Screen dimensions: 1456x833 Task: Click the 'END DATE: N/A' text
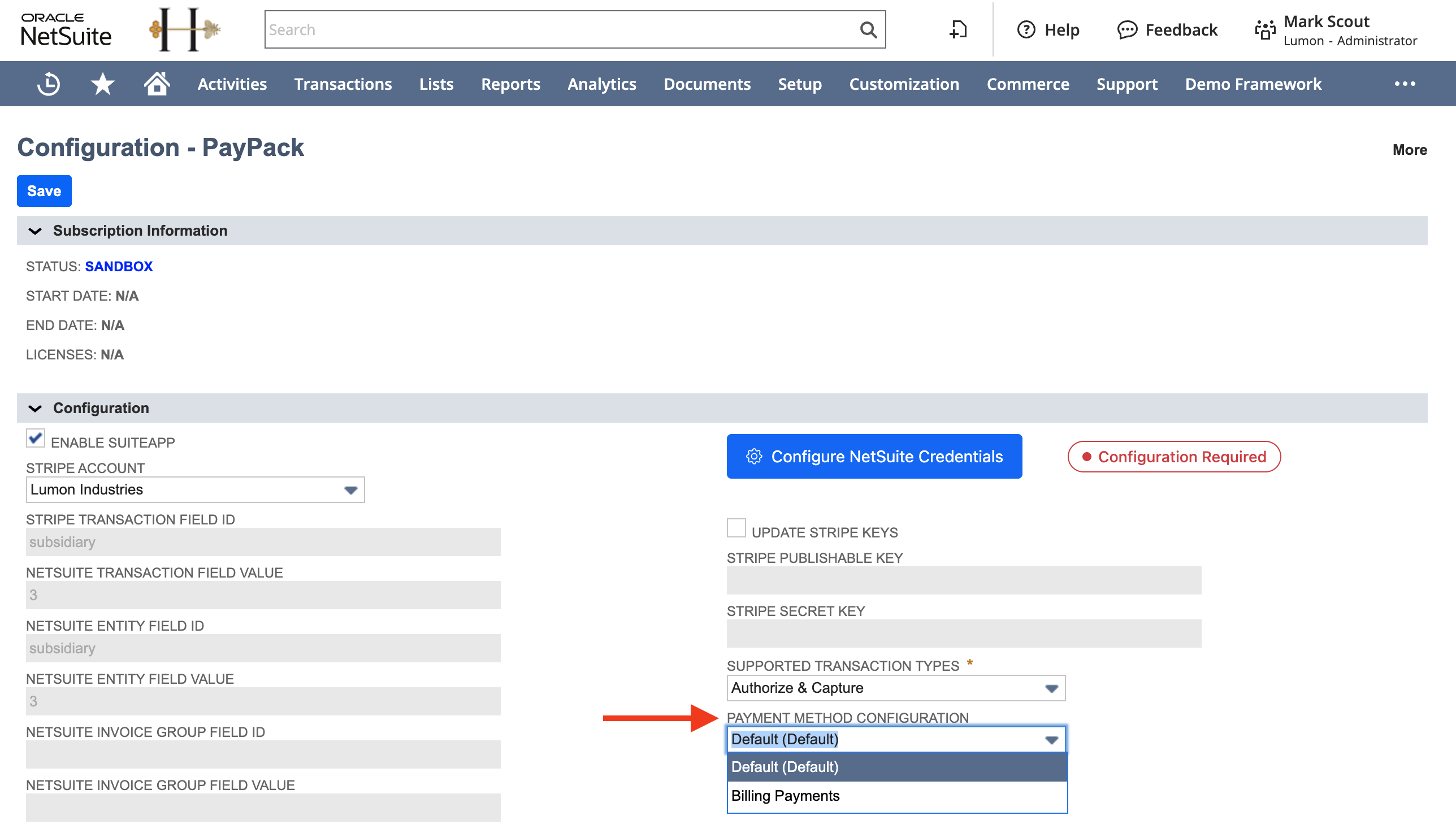pos(75,326)
